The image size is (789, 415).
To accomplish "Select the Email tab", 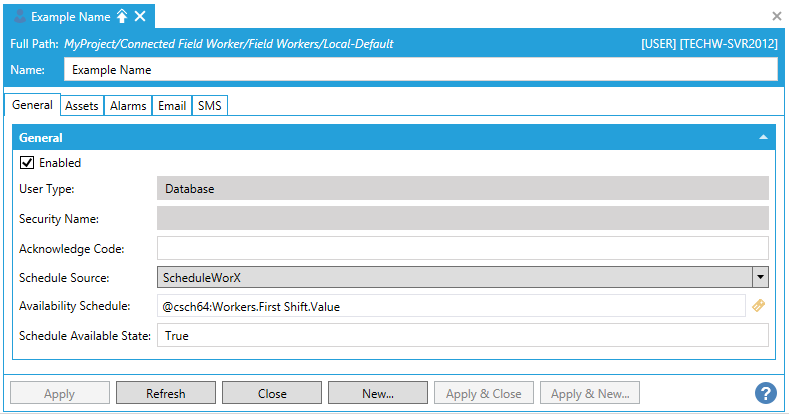I will point(172,105).
